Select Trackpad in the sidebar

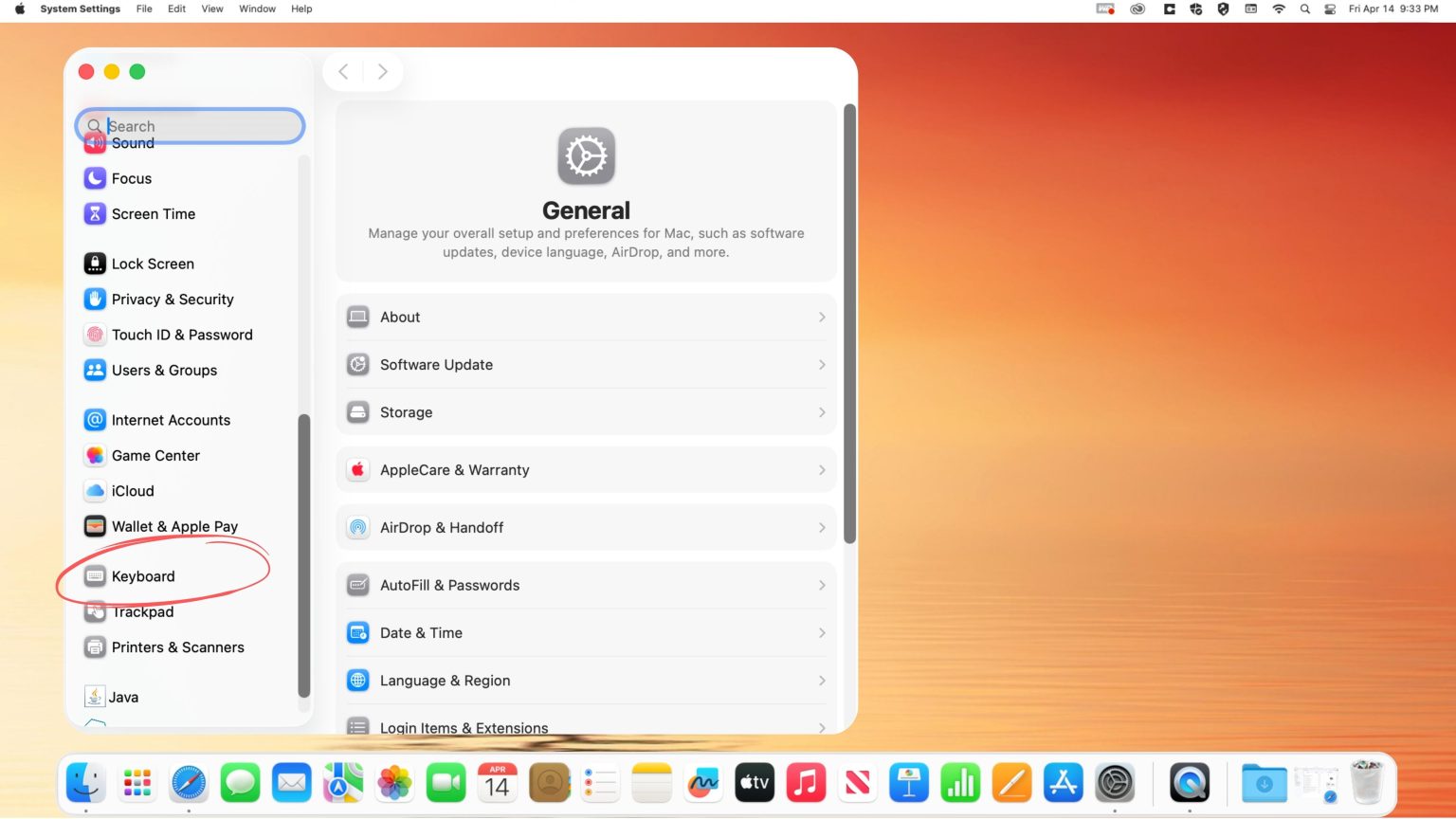point(143,611)
